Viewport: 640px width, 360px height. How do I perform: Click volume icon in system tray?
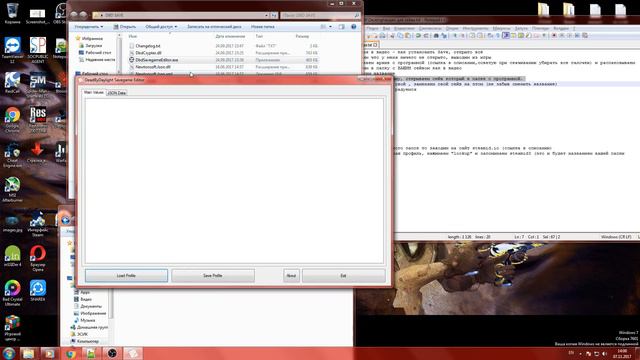click(604, 353)
